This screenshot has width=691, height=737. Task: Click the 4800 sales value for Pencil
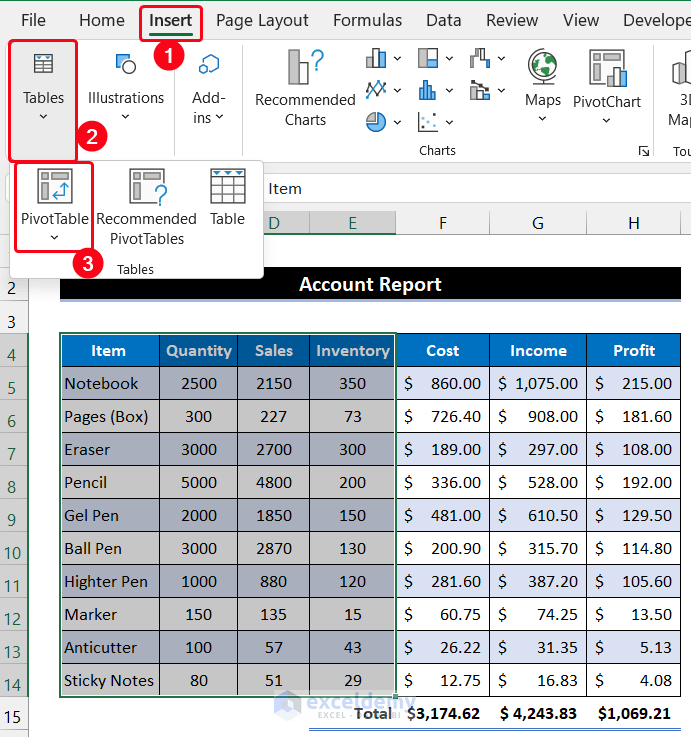274,483
